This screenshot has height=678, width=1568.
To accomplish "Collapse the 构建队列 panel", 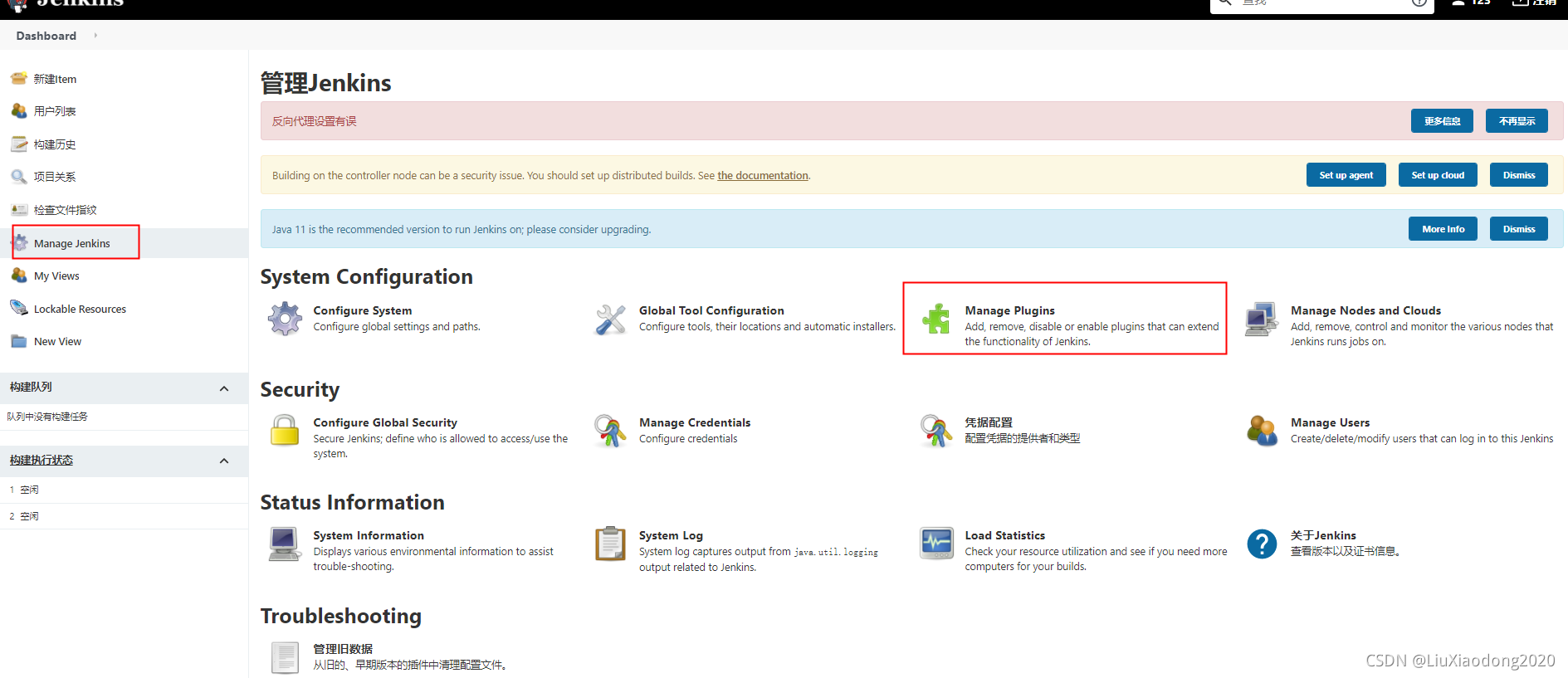I will pos(224,388).
